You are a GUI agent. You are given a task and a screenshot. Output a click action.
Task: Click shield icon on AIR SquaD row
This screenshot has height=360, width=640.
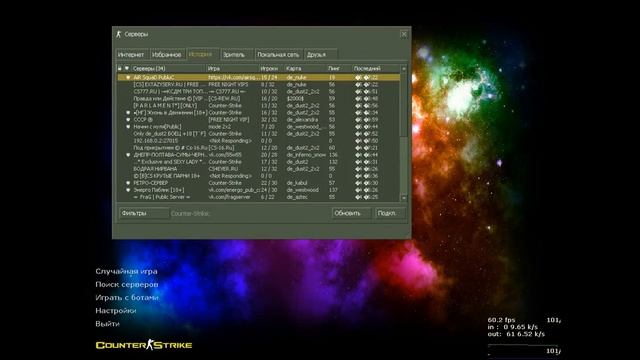tap(128, 78)
